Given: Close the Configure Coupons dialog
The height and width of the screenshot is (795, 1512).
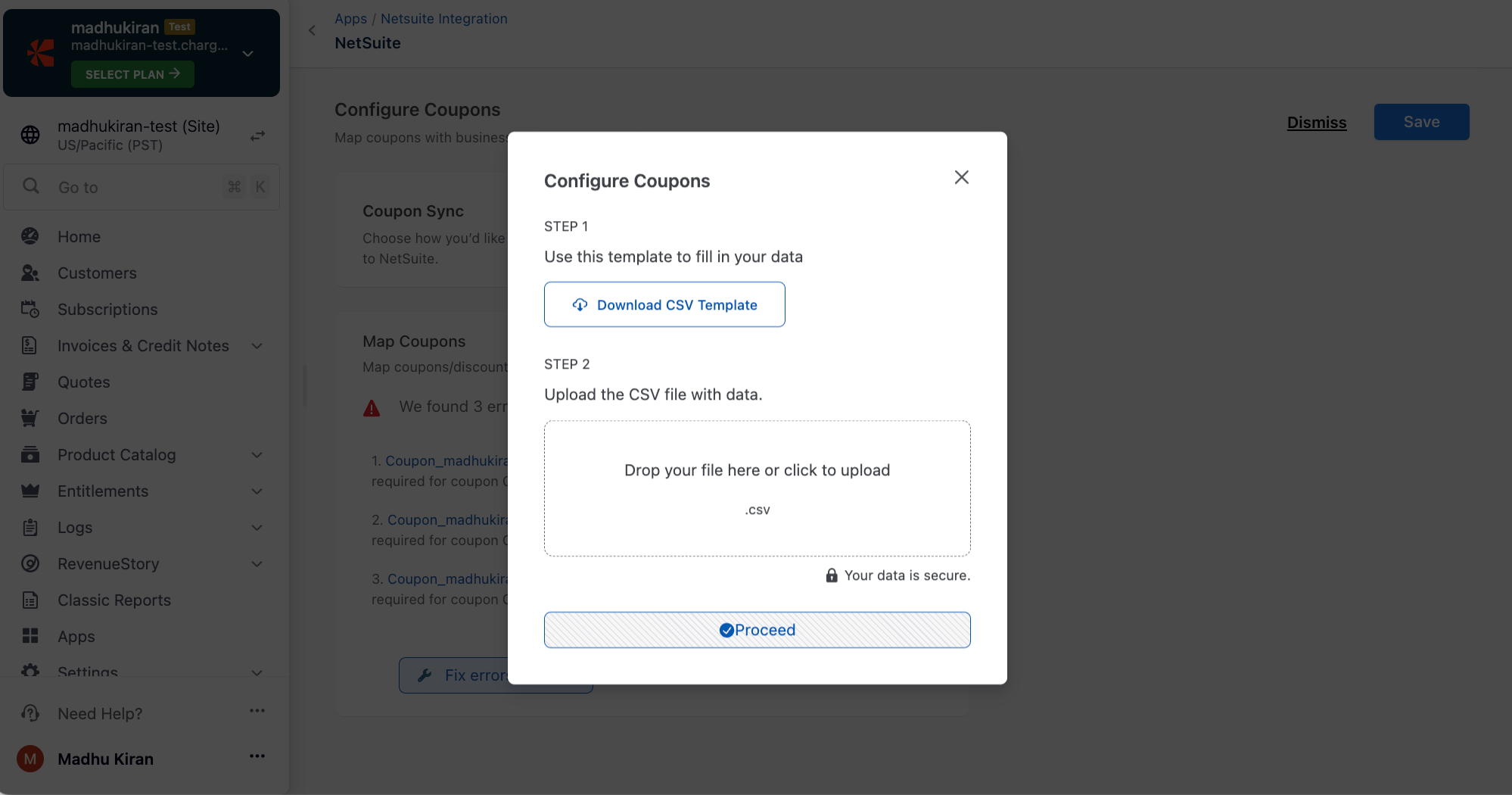Looking at the screenshot, I should click(x=961, y=177).
